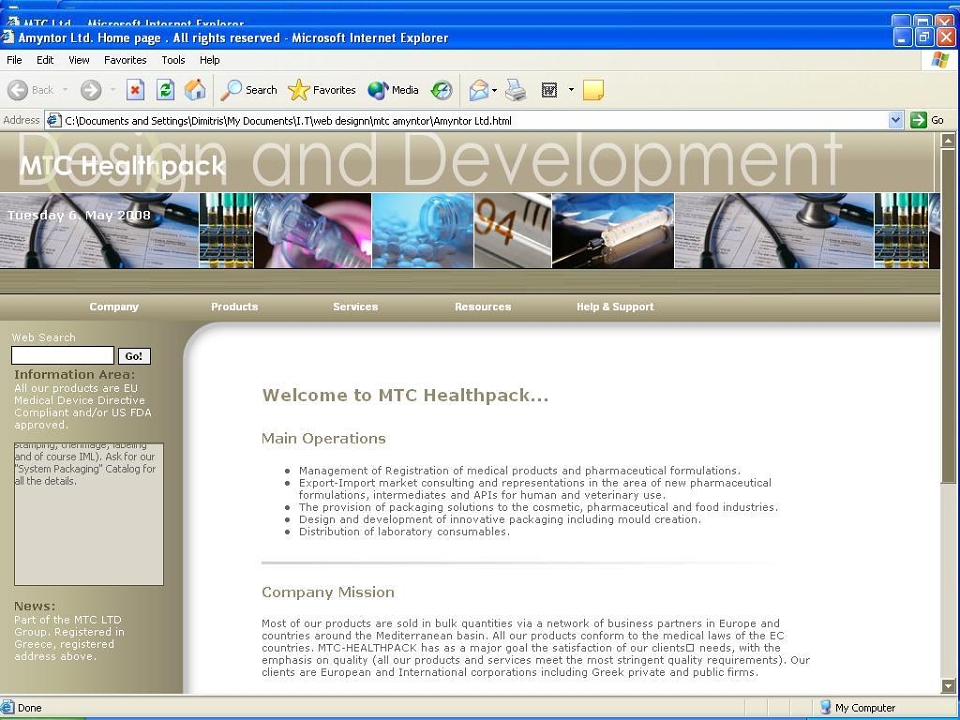
Task: Open the Tools menu
Action: tap(173, 60)
